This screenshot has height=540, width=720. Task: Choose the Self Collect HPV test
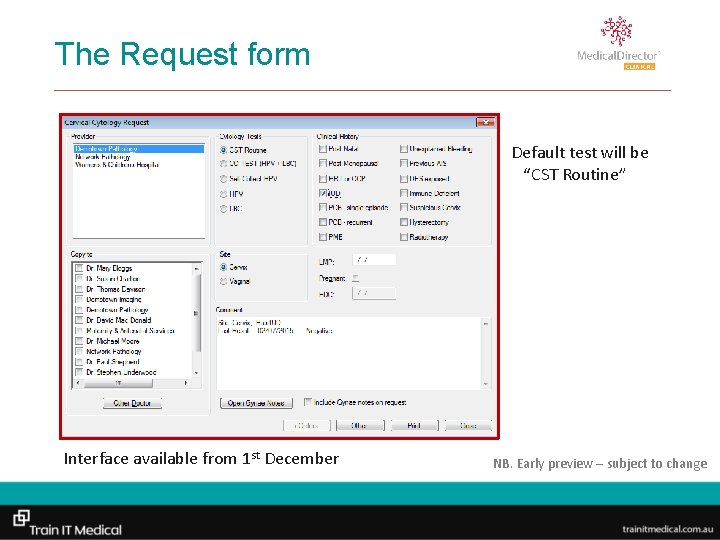224,179
